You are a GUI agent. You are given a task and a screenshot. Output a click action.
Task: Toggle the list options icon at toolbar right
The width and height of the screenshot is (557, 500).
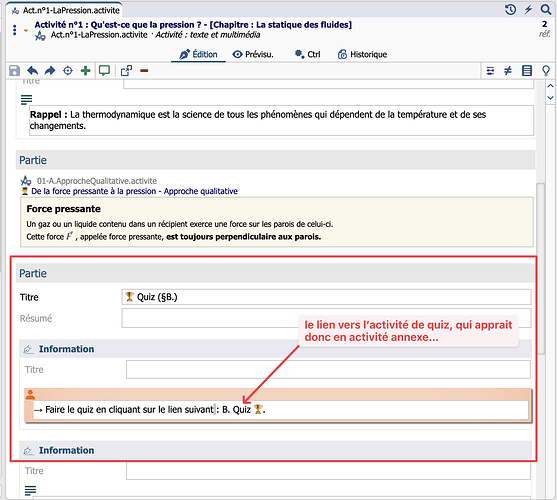click(490, 71)
